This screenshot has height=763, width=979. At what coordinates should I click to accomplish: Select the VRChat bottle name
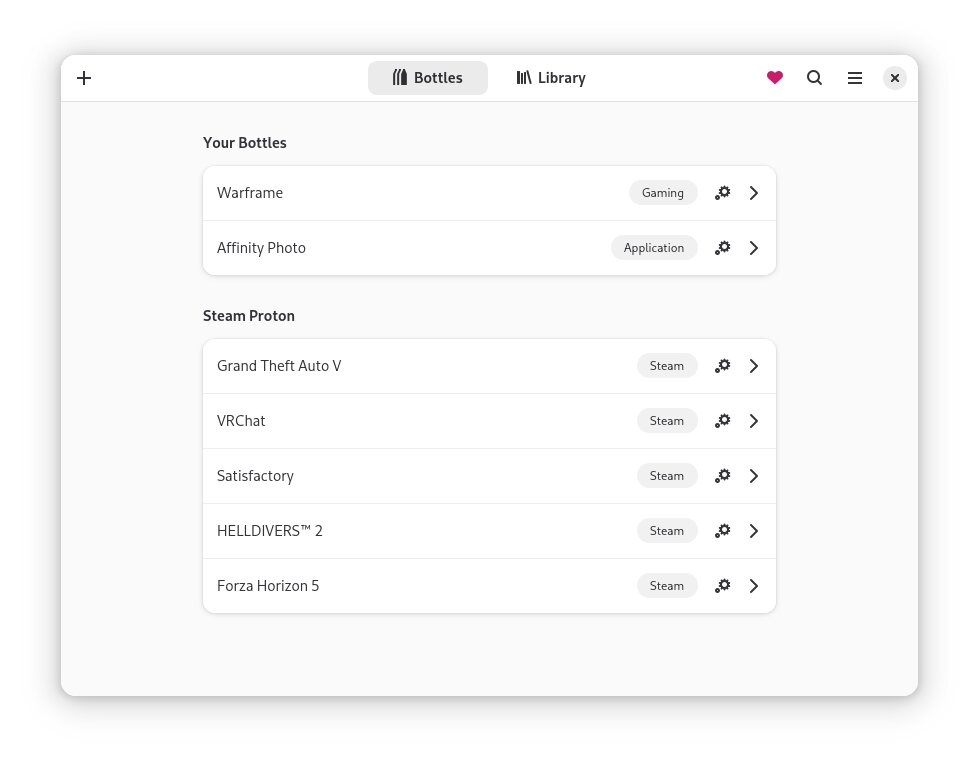pos(241,421)
